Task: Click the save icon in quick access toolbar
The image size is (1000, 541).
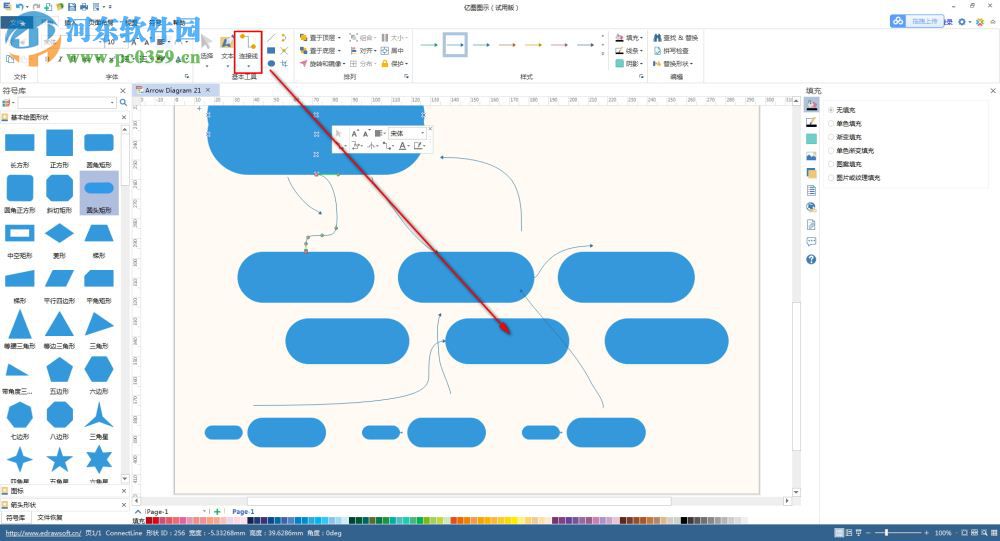Action: [71, 6]
